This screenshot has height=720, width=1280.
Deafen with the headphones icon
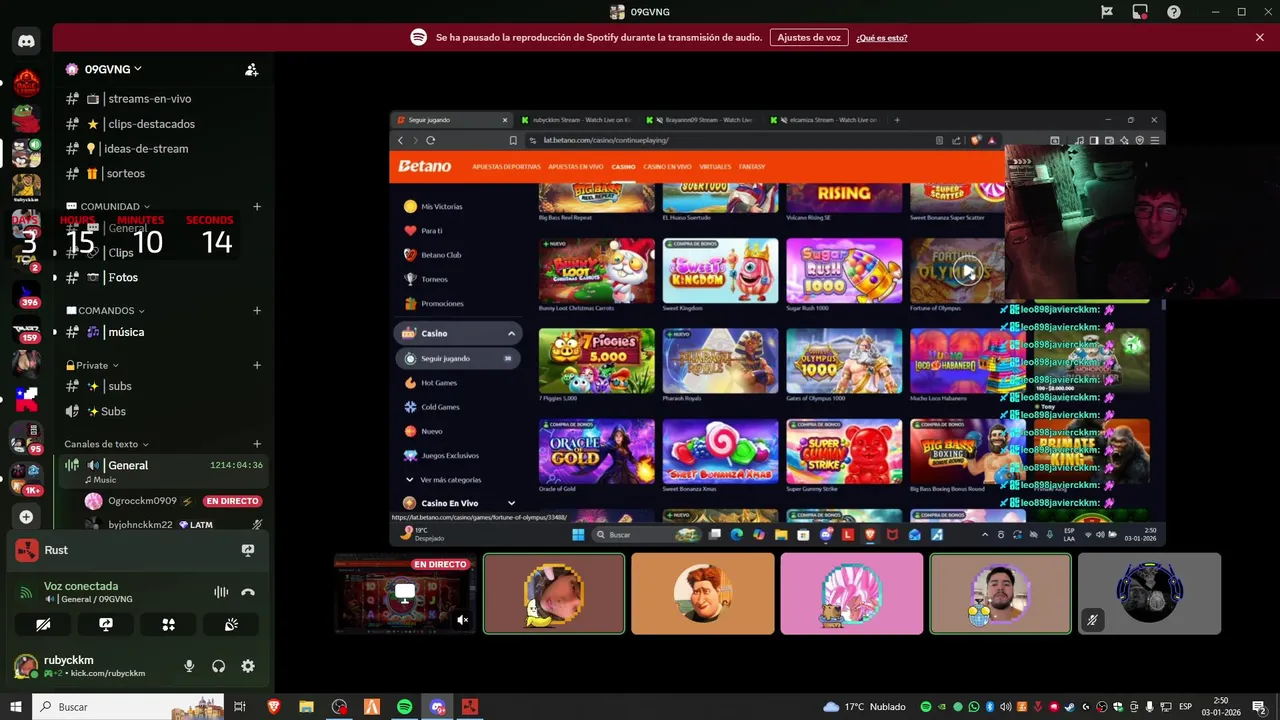tap(218, 666)
